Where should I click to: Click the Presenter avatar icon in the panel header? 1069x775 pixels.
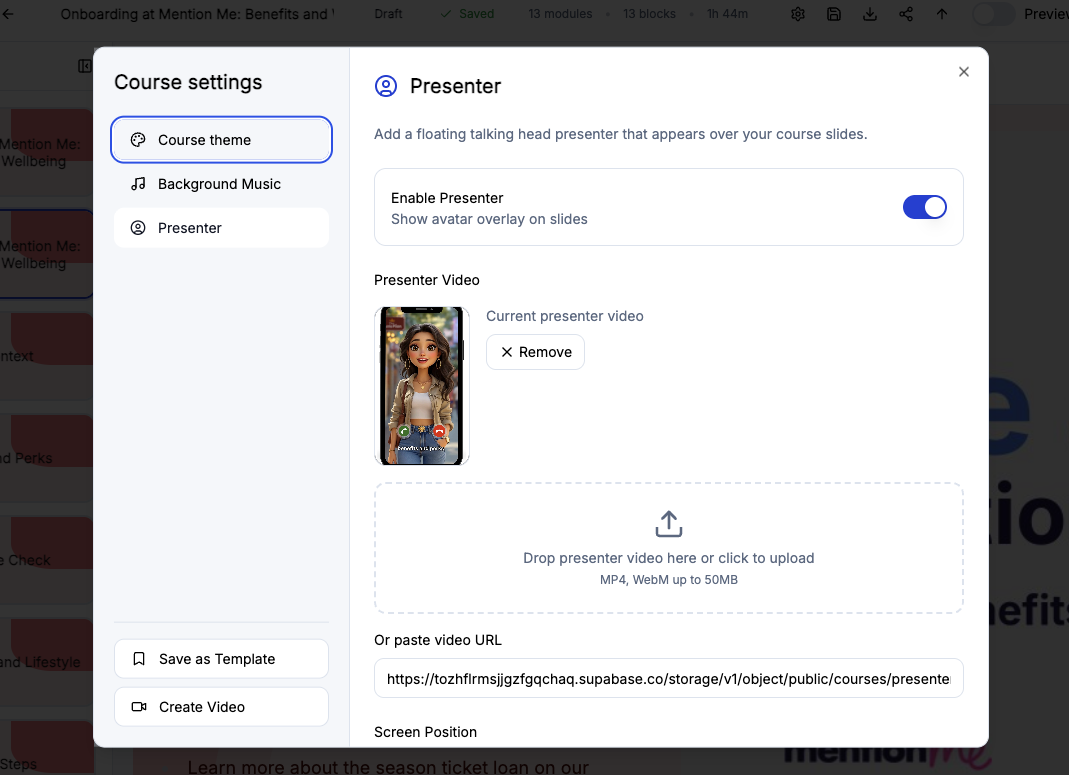click(x=386, y=86)
